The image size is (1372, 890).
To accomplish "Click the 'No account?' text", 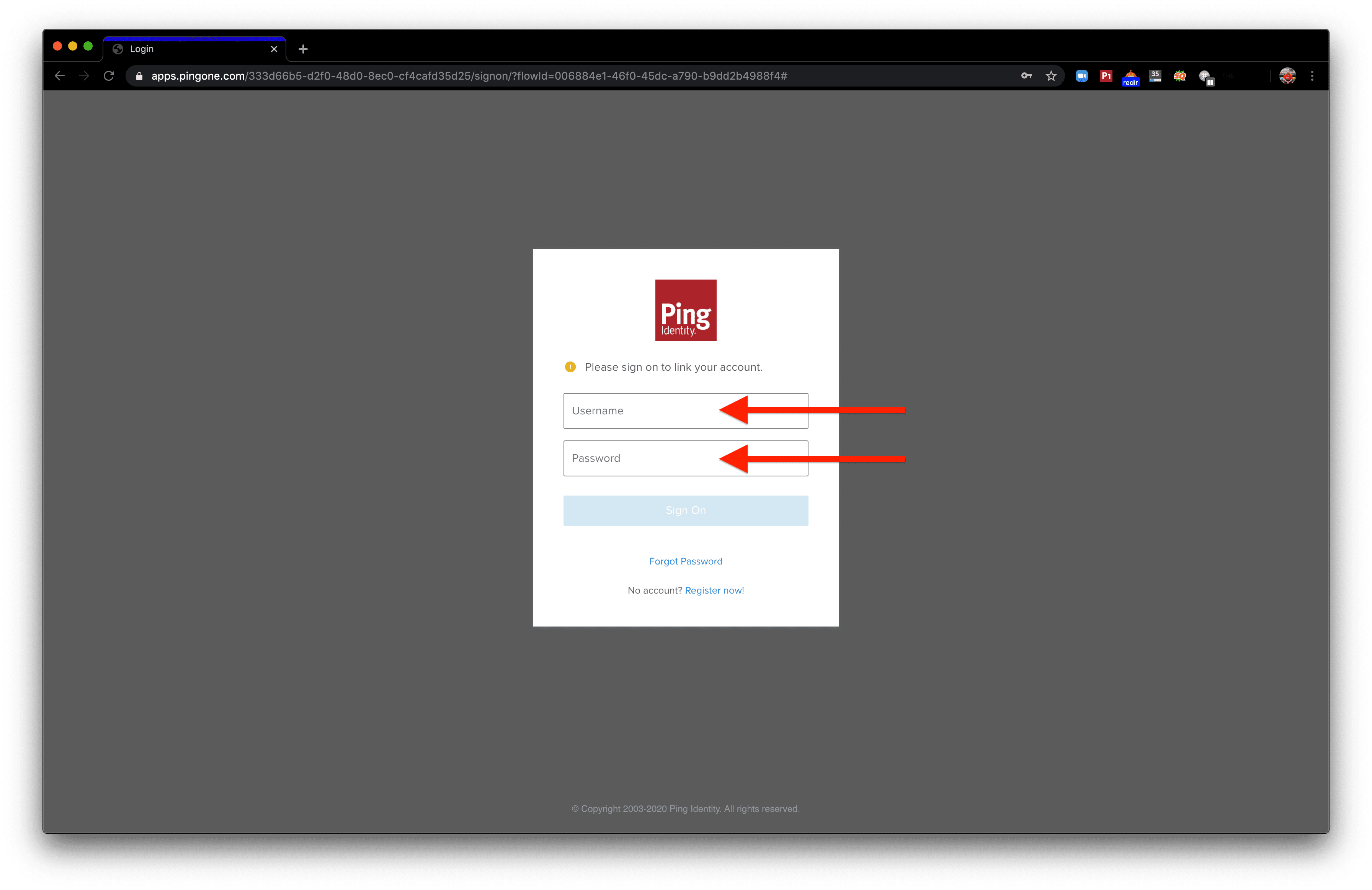I will pos(654,590).
